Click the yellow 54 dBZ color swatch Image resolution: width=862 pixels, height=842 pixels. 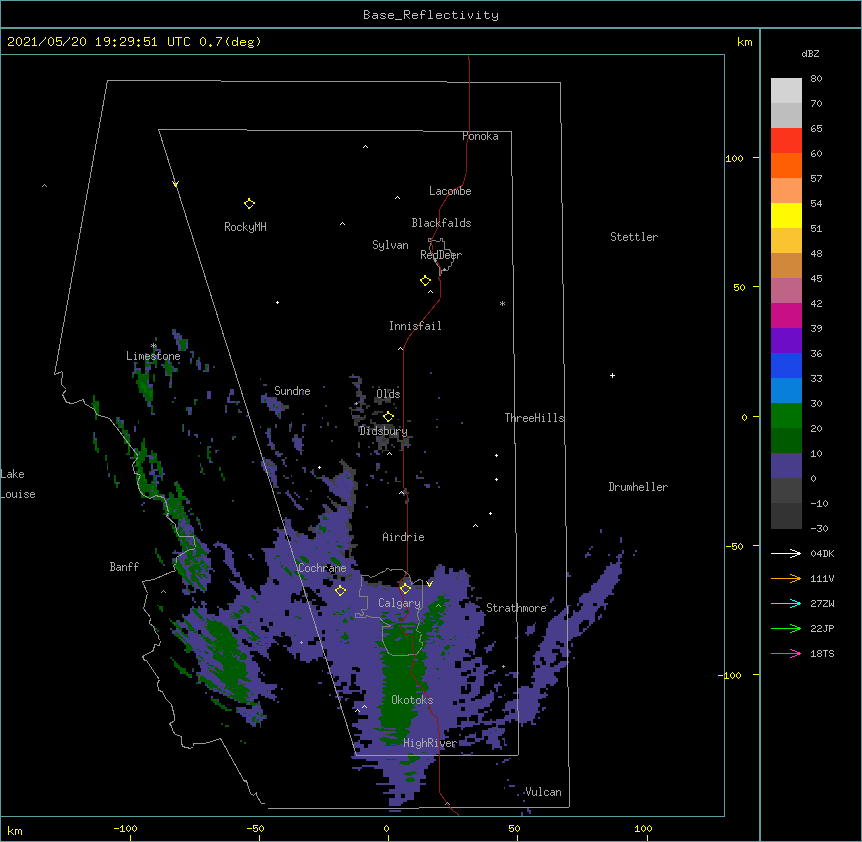pyautogui.click(x=786, y=215)
